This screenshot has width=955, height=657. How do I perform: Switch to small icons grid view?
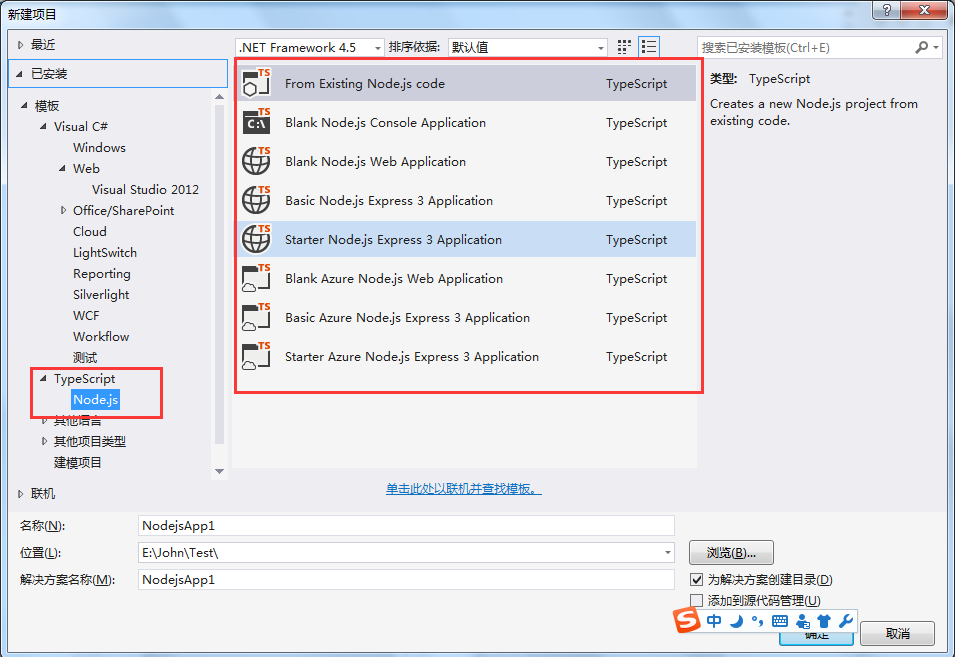(x=625, y=47)
